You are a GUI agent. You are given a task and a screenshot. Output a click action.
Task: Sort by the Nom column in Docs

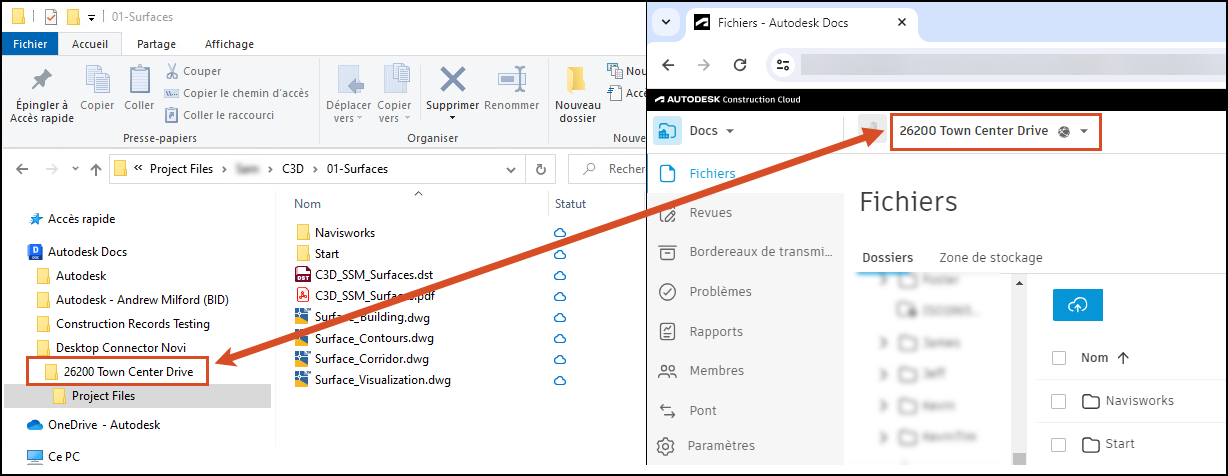[x=1102, y=358]
